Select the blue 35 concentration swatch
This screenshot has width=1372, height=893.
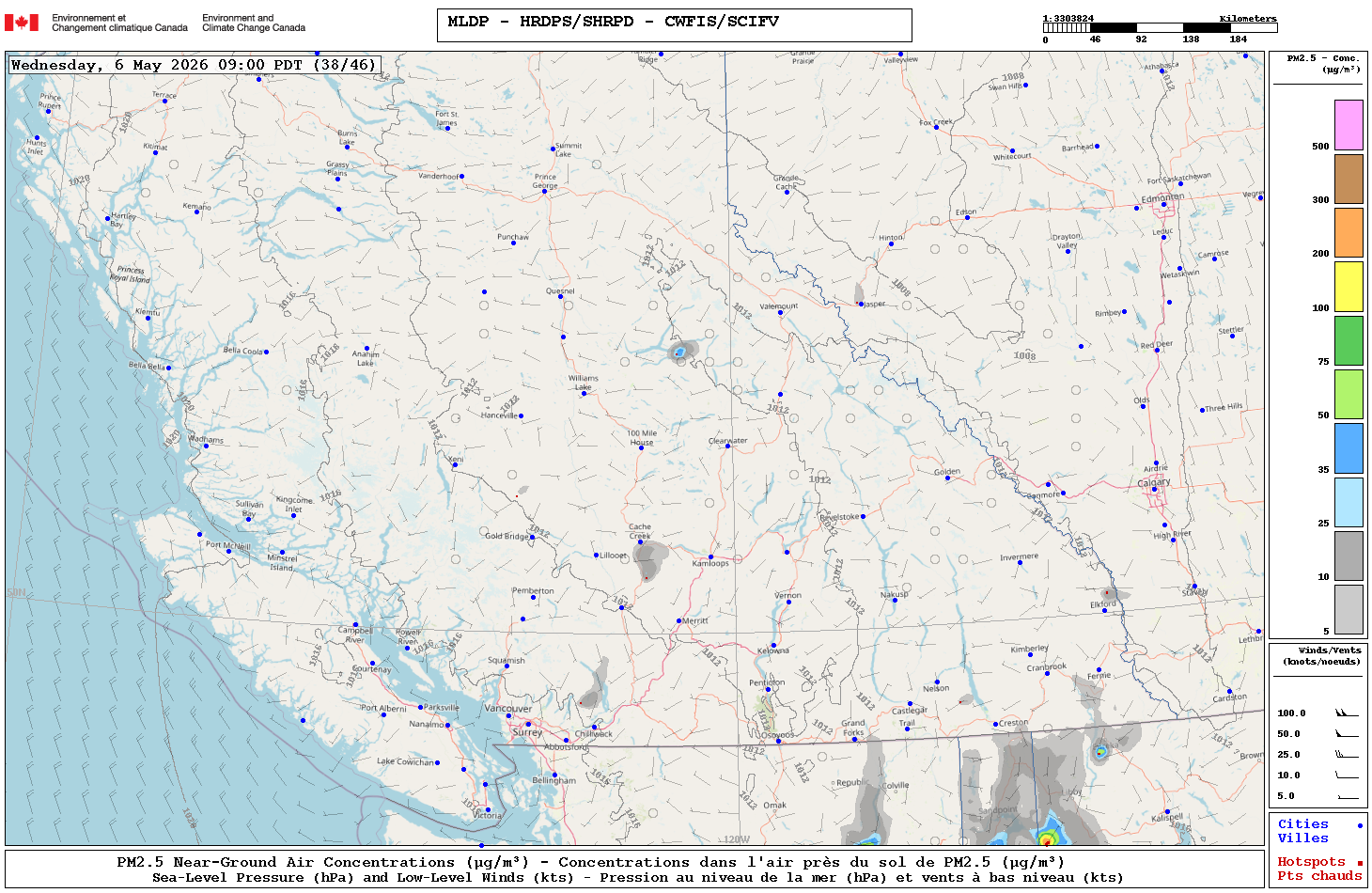pos(1349,448)
